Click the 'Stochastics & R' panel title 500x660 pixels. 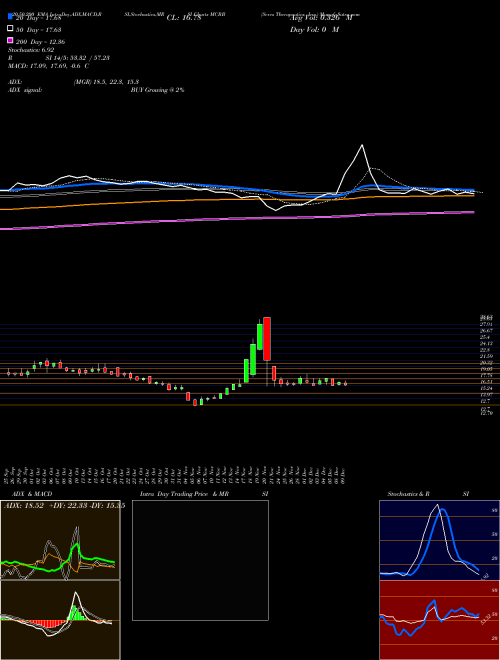(409, 494)
